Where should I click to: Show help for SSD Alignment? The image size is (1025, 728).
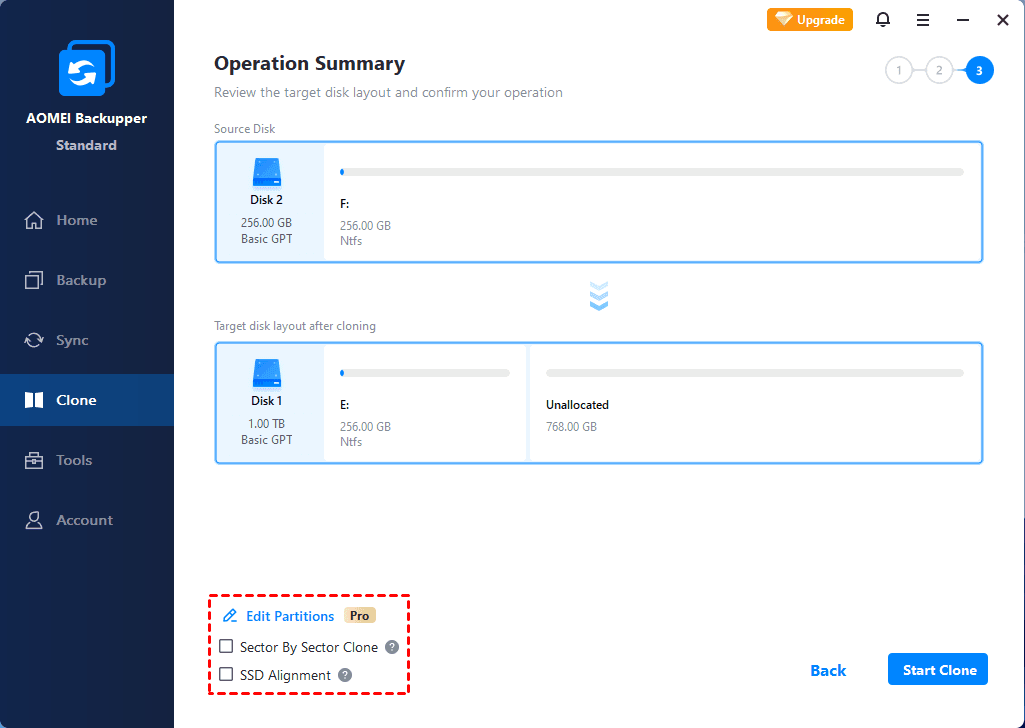pyautogui.click(x=344, y=675)
